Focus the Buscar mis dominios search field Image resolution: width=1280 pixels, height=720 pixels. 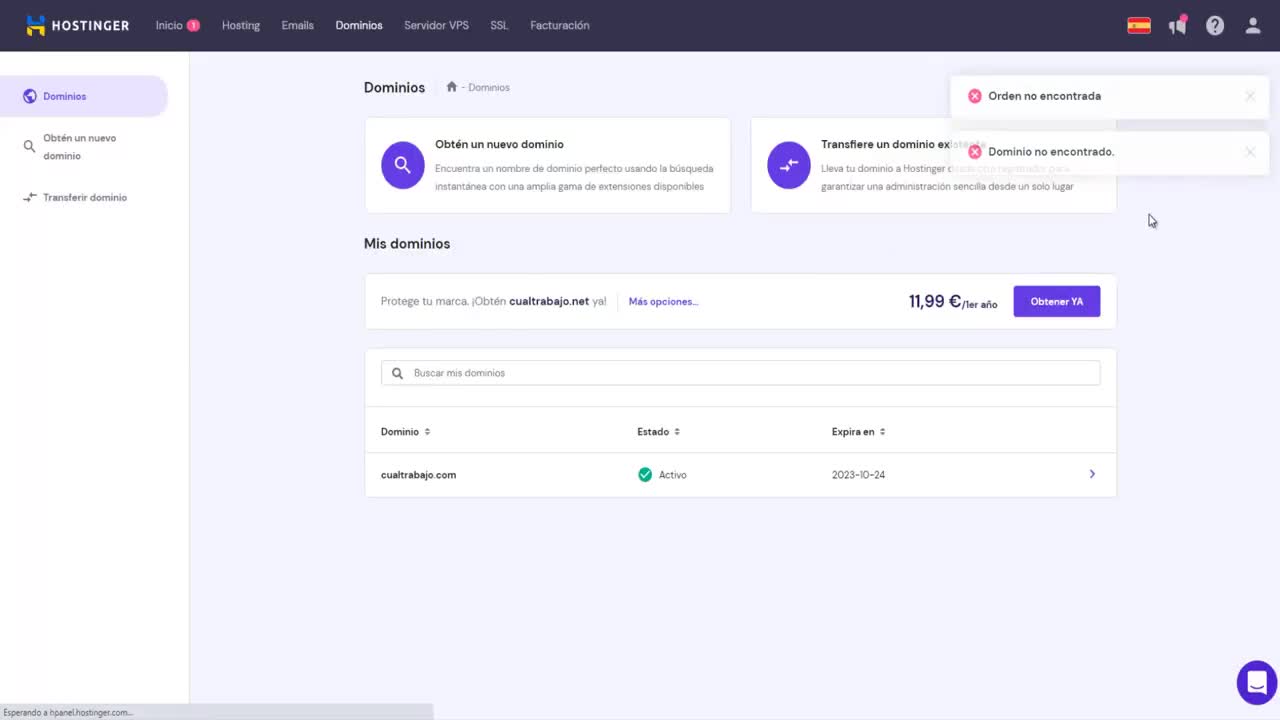coord(740,373)
